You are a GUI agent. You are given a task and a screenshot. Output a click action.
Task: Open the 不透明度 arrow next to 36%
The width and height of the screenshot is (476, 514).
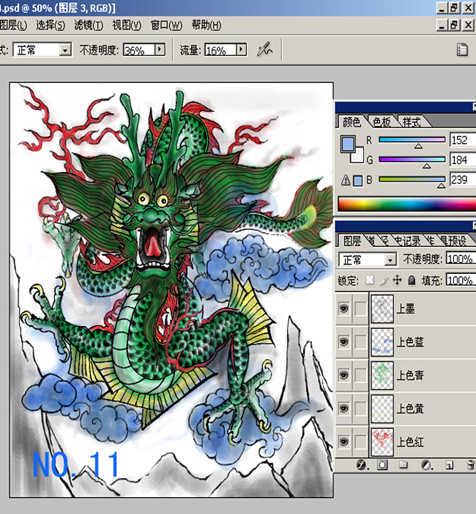pos(160,50)
